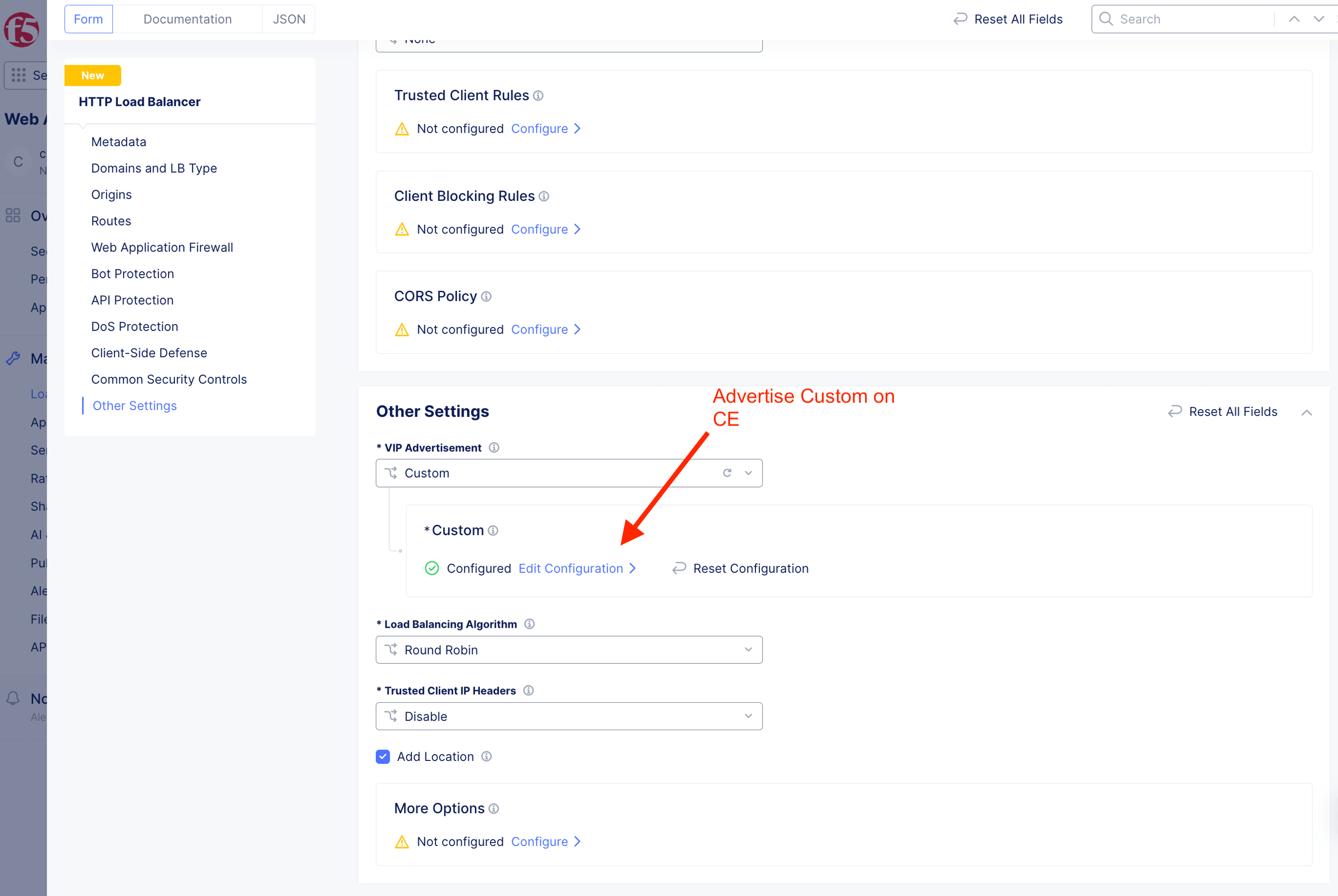The image size is (1338, 896).
Task: Click info icon next to VIP Advertisement
Action: 494,448
